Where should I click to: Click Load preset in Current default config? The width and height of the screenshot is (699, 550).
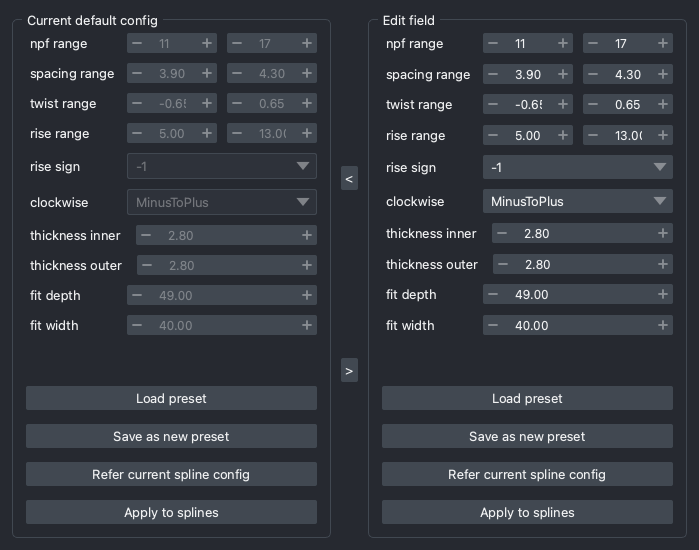coord(171,398)
